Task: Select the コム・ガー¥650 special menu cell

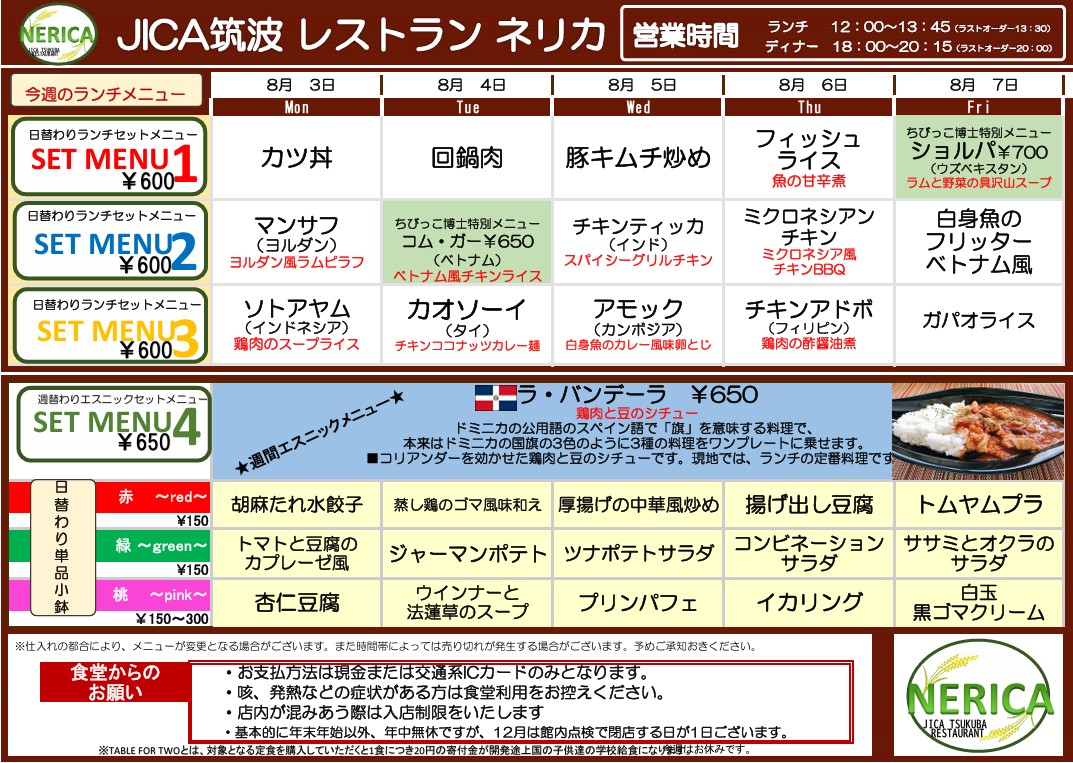Action: tap(467, 242)
